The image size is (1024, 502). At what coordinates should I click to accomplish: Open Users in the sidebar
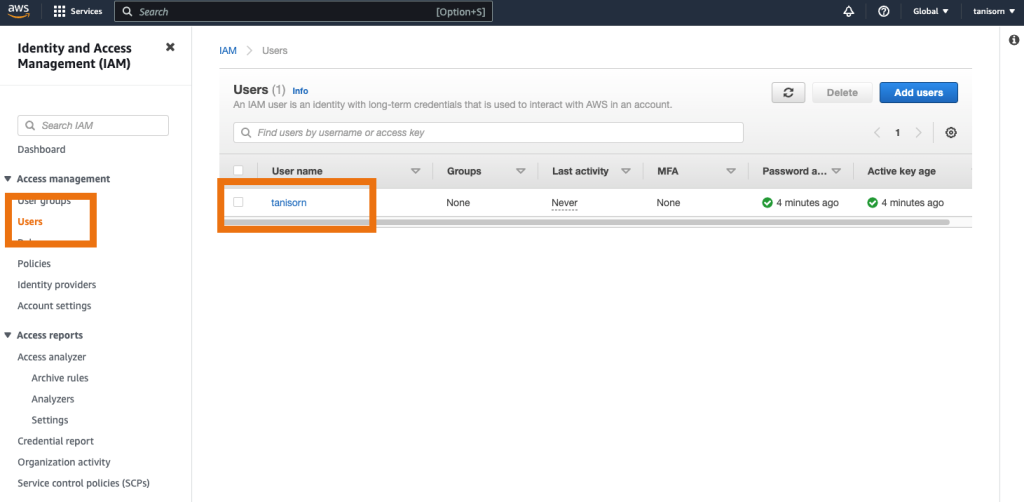pyautogui.click(x=30, y=222)
